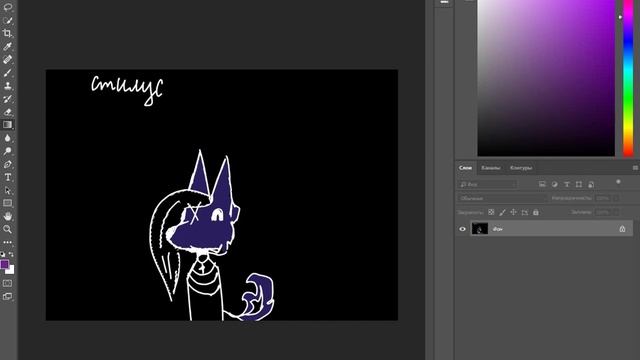The image size is (640, 360).
Task: Filter layers by adjustment layers
Action: coord(554,184)
